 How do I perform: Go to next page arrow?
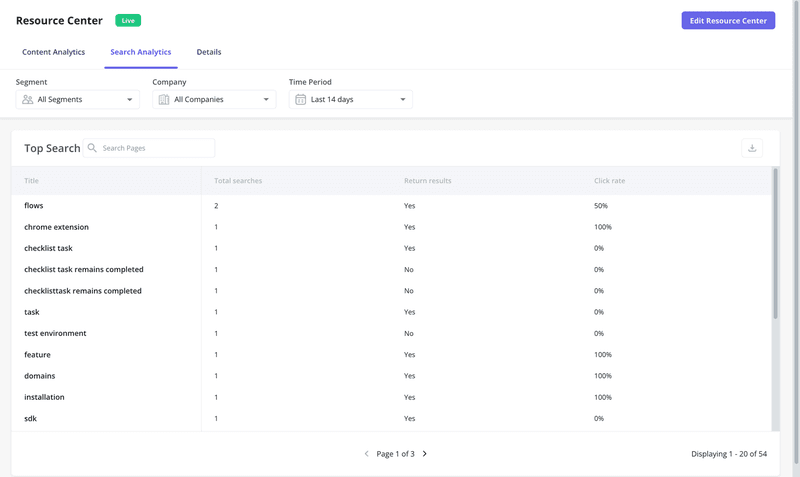tap(425, 454)
